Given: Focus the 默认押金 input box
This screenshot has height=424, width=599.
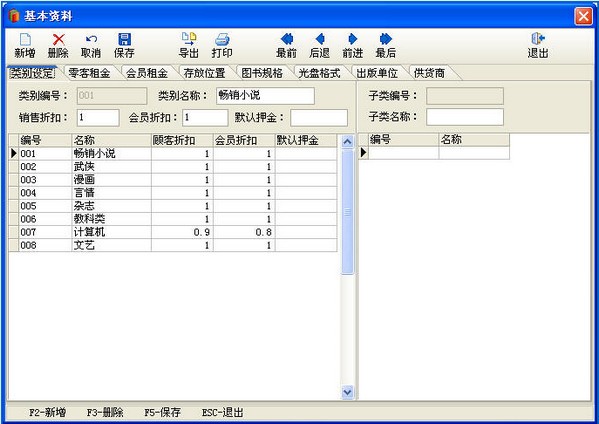Looking at the screenshot, I should coord(319,118).
